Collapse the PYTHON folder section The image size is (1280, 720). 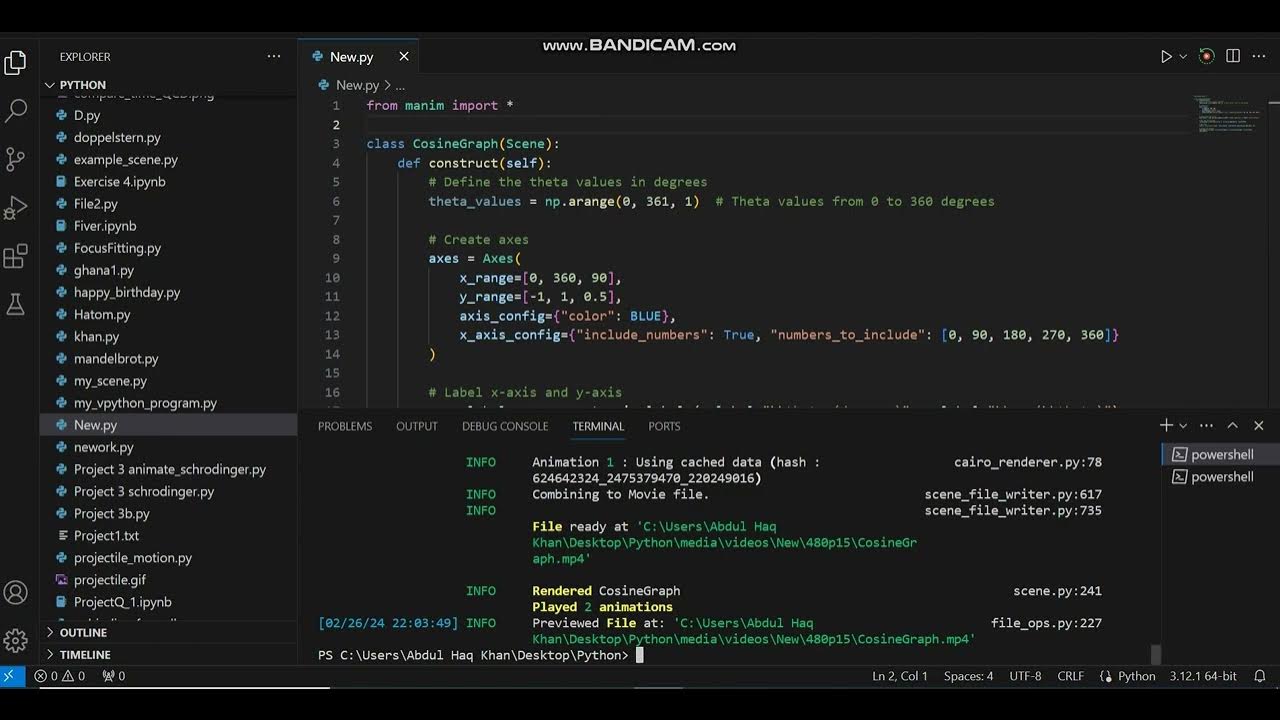pyautogui.click(x=170, y=85)
